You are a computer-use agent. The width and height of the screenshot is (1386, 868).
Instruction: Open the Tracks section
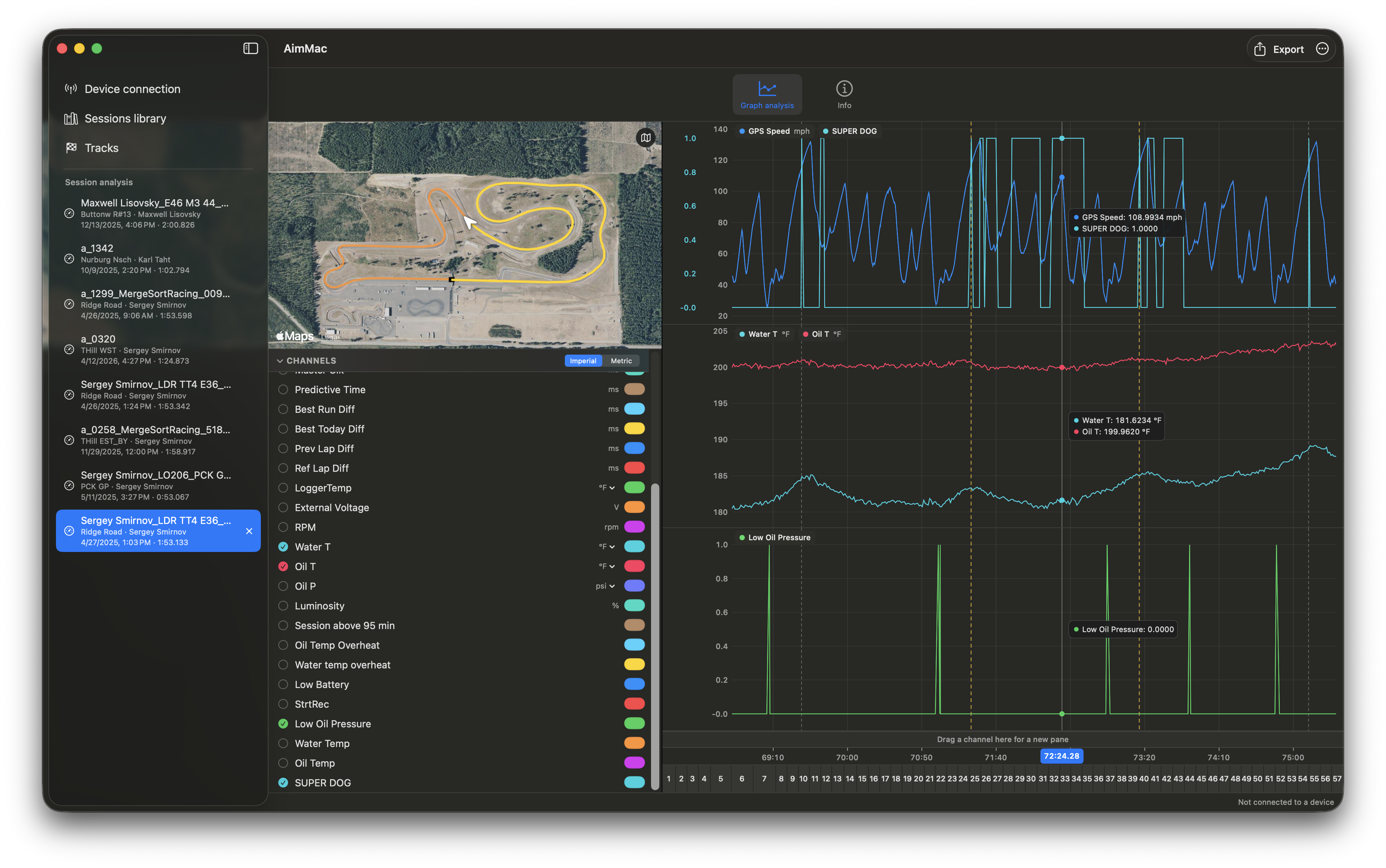coord(158,147)
